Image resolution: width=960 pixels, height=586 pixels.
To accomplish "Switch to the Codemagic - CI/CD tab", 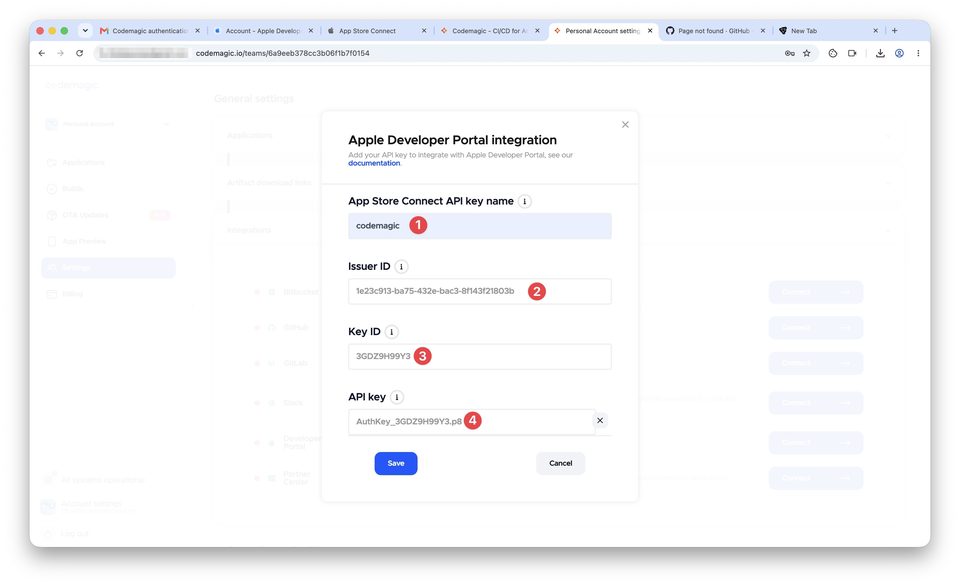I will click(490, 31).
